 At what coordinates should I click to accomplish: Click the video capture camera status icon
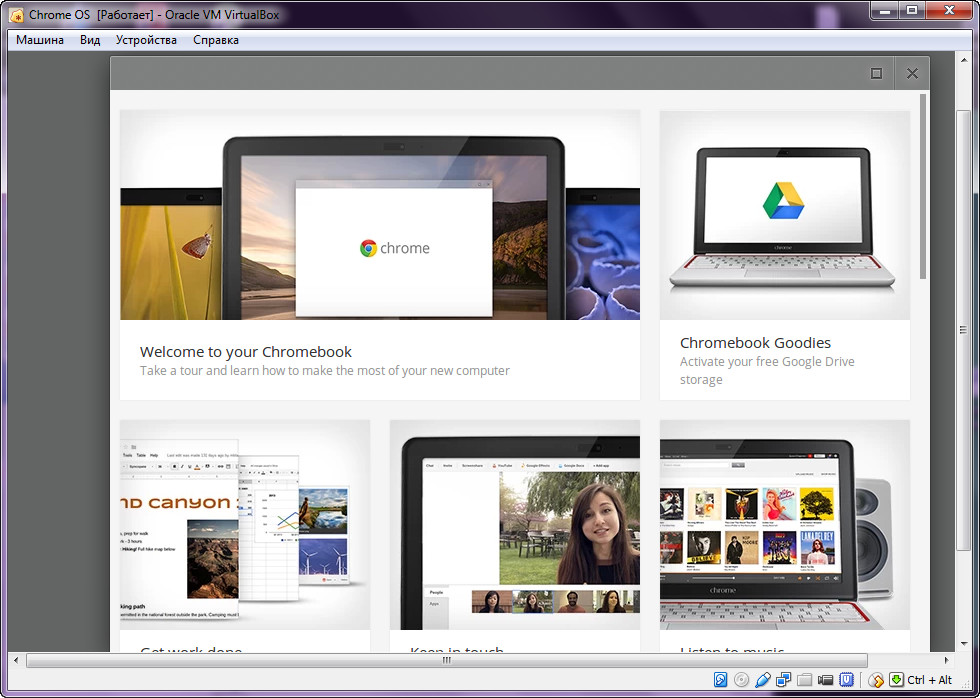click(826, 680)
